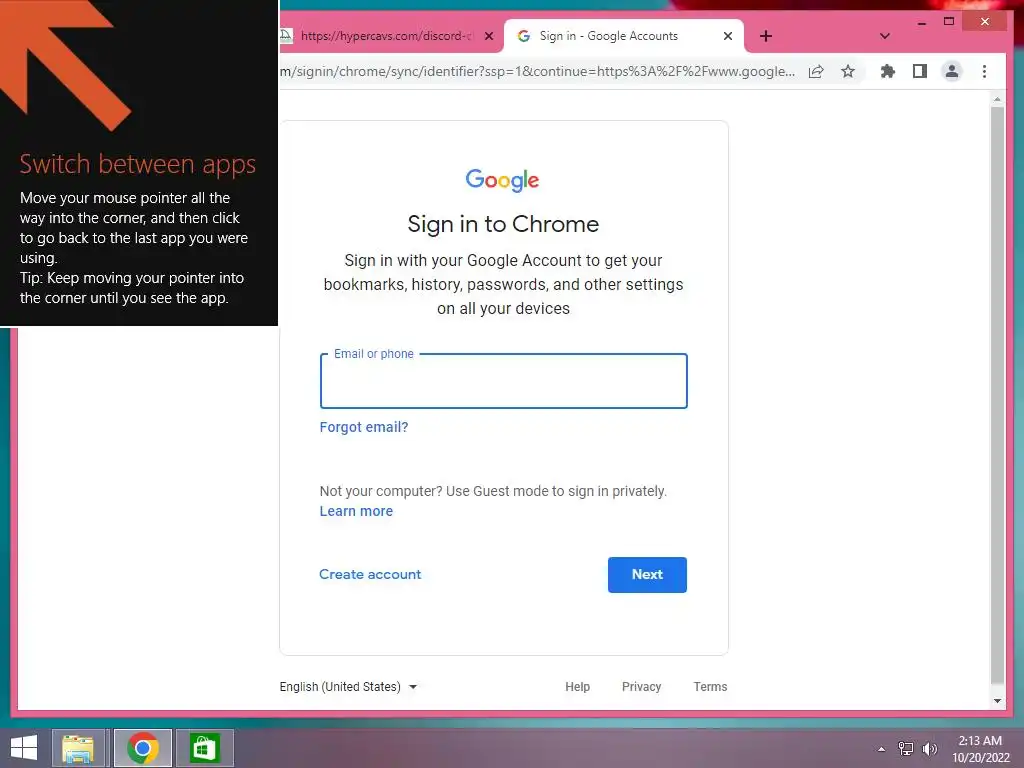This screenshot has height=768, width=1024.
Task: Open the Extensions puzzle icon
Action: pos(888,71)
